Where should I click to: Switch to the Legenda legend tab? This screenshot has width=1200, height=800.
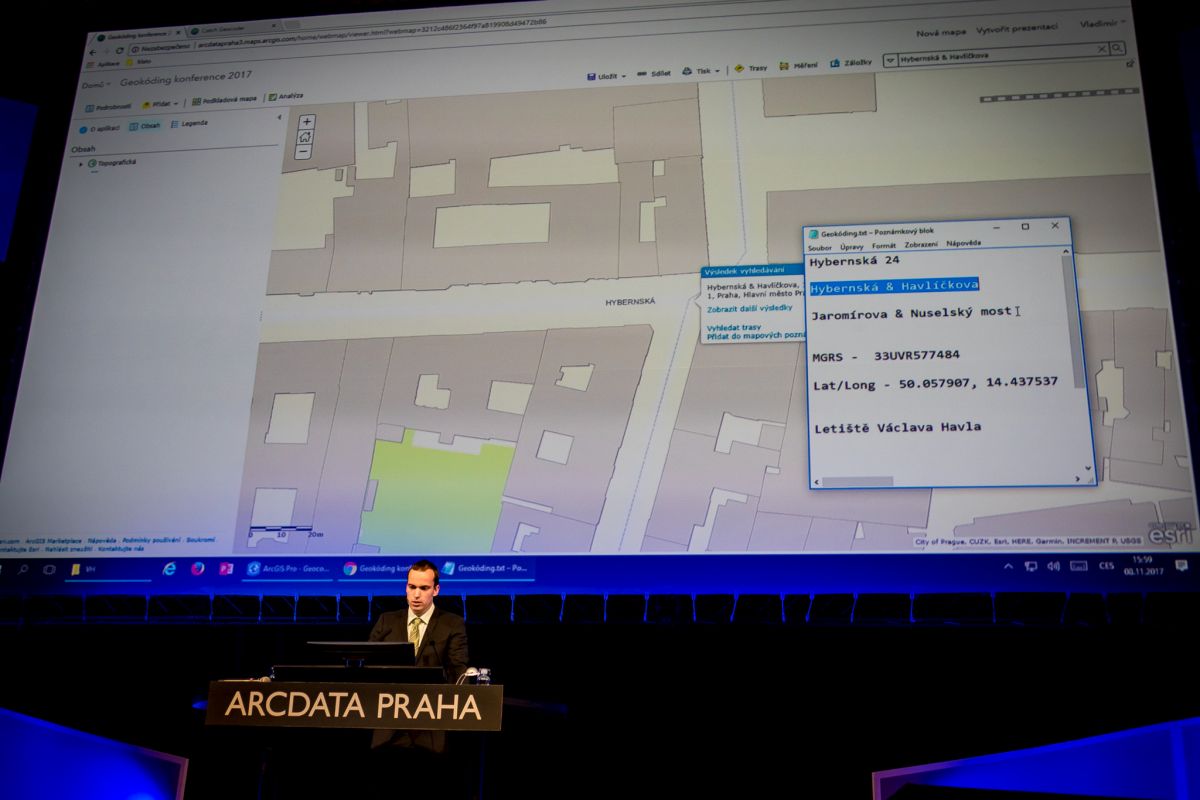pos(189,124)
